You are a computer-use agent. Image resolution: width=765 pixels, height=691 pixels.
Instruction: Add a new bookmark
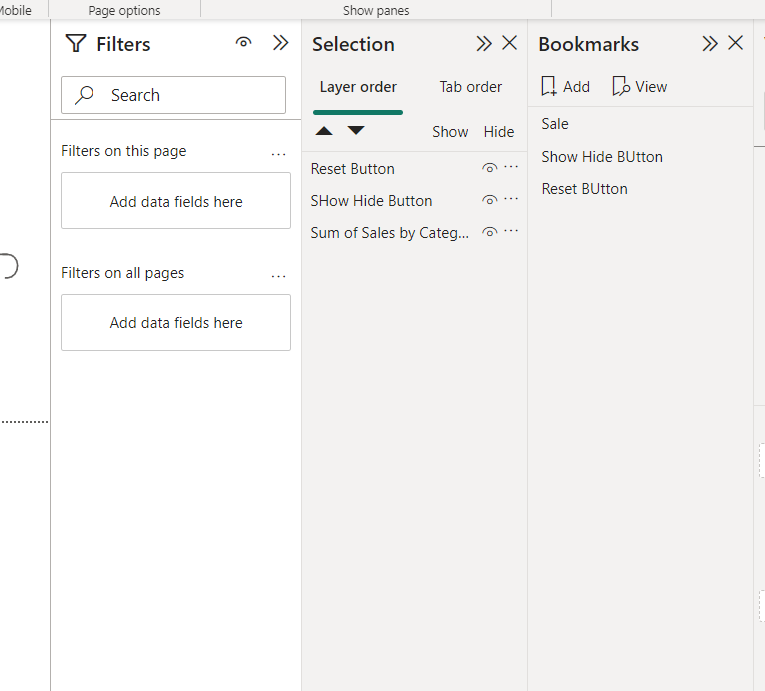[x=565, y=86]
